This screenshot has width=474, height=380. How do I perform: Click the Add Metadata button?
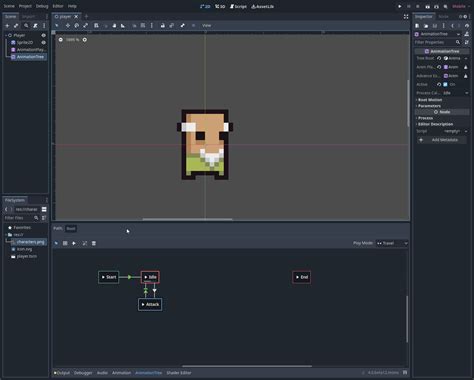(442, 140)
